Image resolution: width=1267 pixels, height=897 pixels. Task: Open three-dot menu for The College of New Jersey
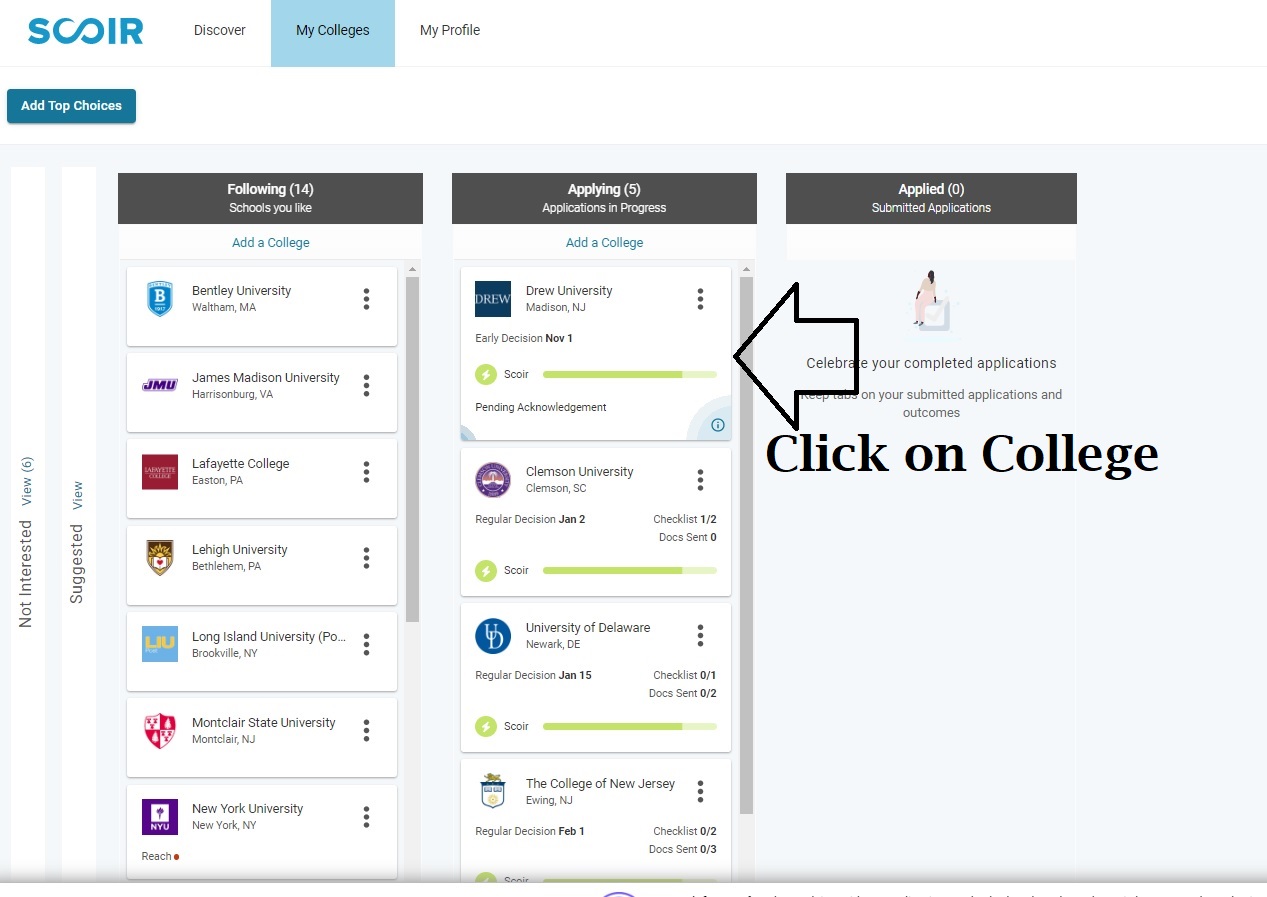pos(700,791)
